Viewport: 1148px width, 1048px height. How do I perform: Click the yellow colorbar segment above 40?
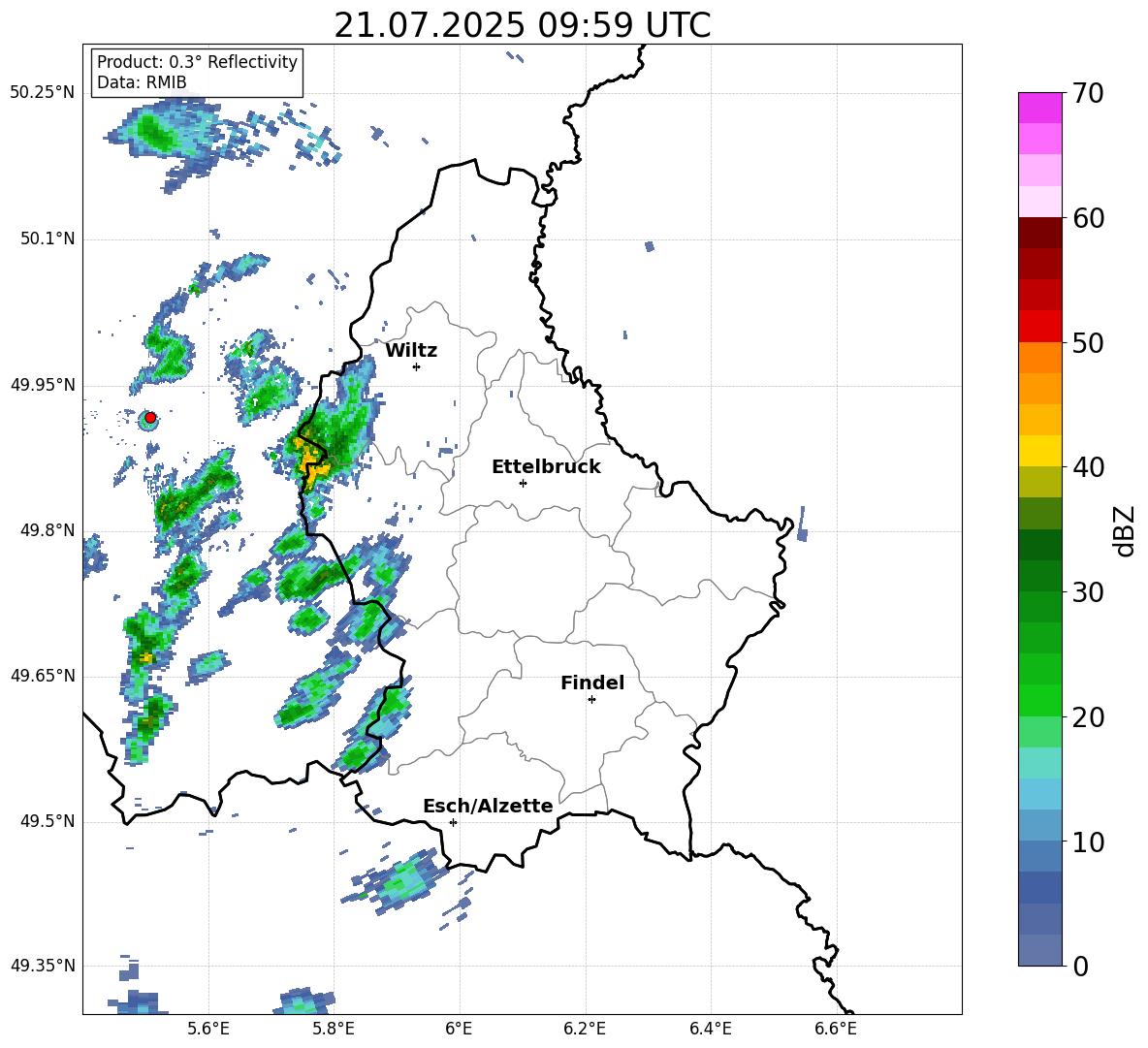pyautogui.click(x=1040, y=451)
